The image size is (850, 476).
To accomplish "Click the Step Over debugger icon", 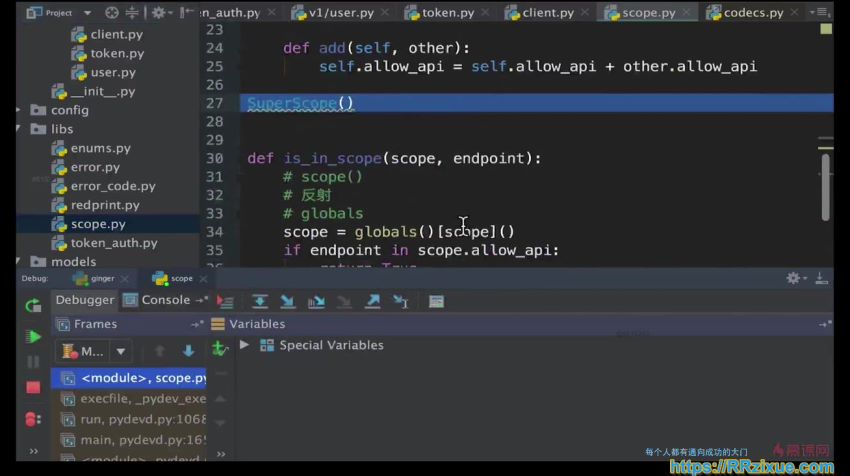I will pyautogui.click(x=259, y=301).
